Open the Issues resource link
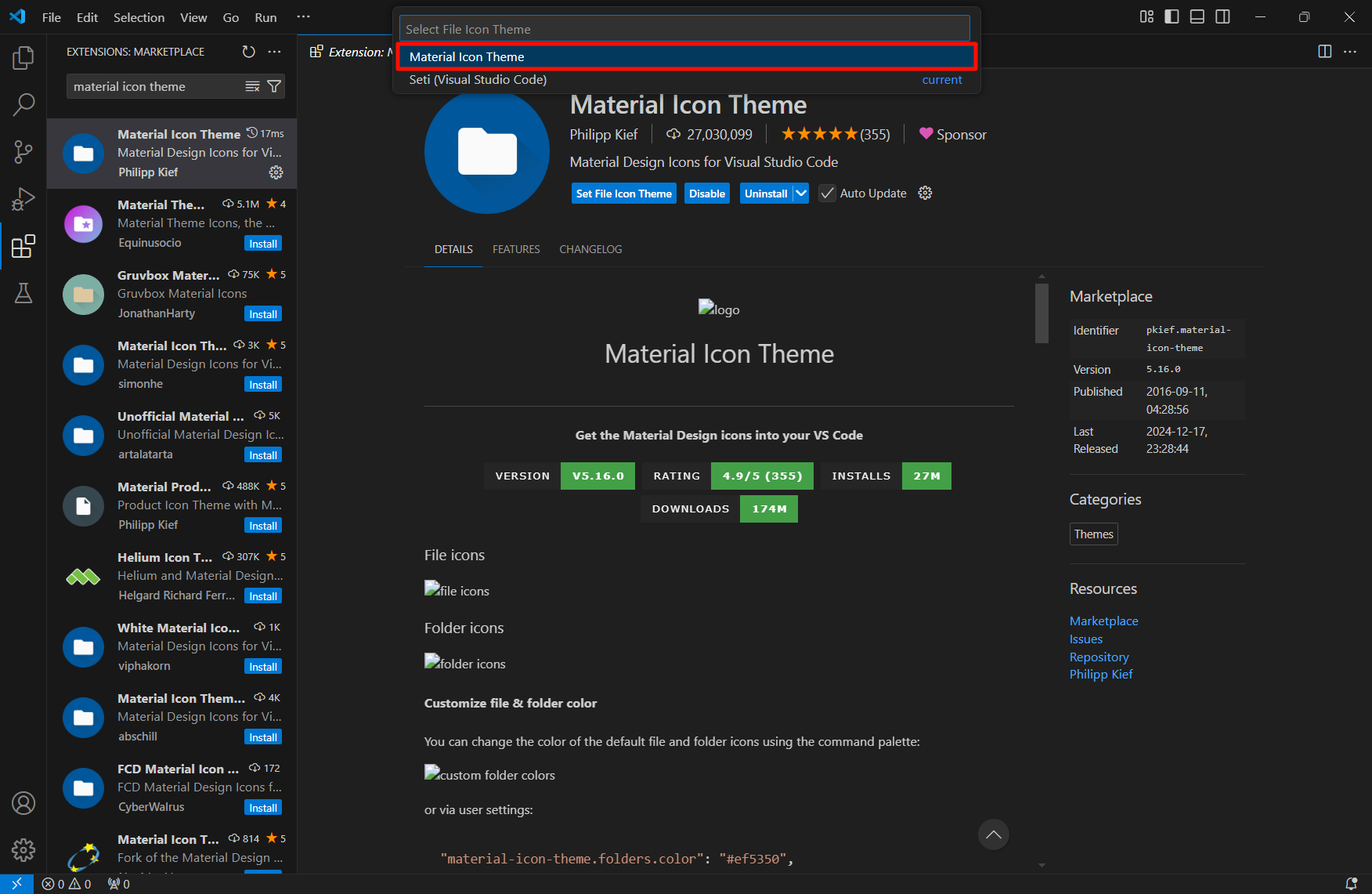Image resolution: width=1372 pixels, height=894 pixels. coord(1086,639)
